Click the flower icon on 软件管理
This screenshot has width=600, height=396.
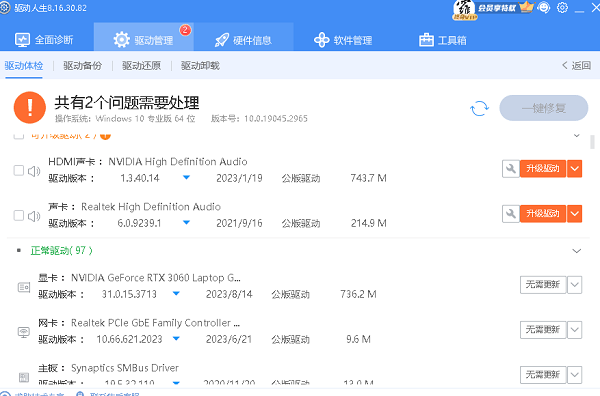[x=321, y=40]
